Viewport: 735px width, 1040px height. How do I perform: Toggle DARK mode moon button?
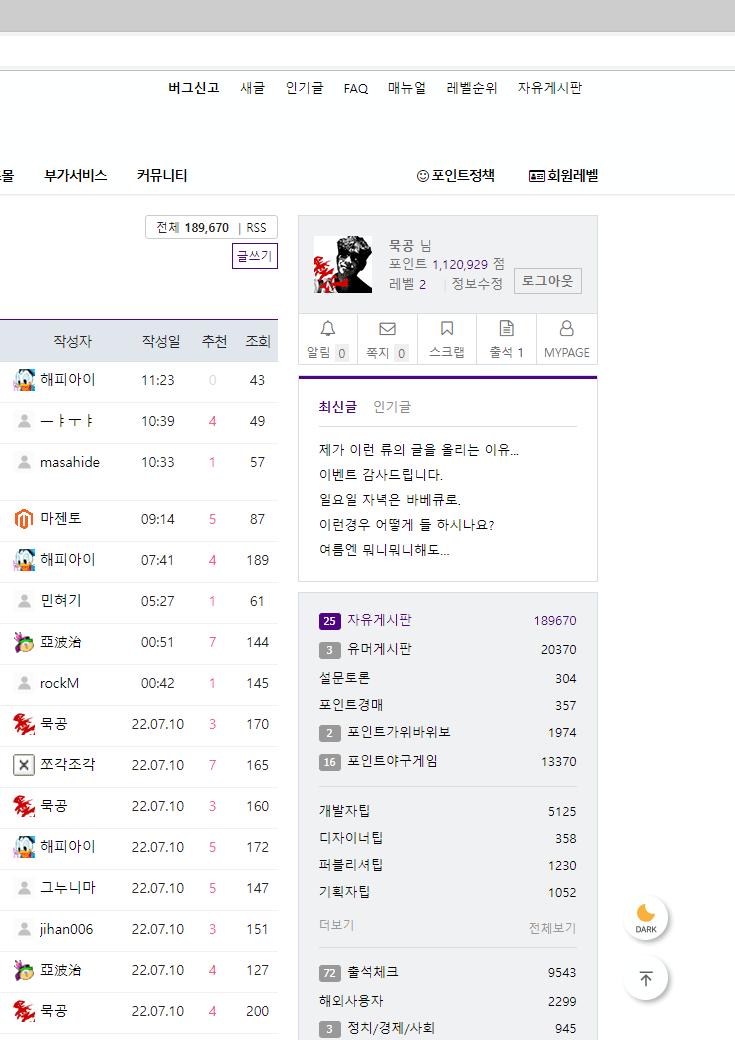click(x=646, y=917)
